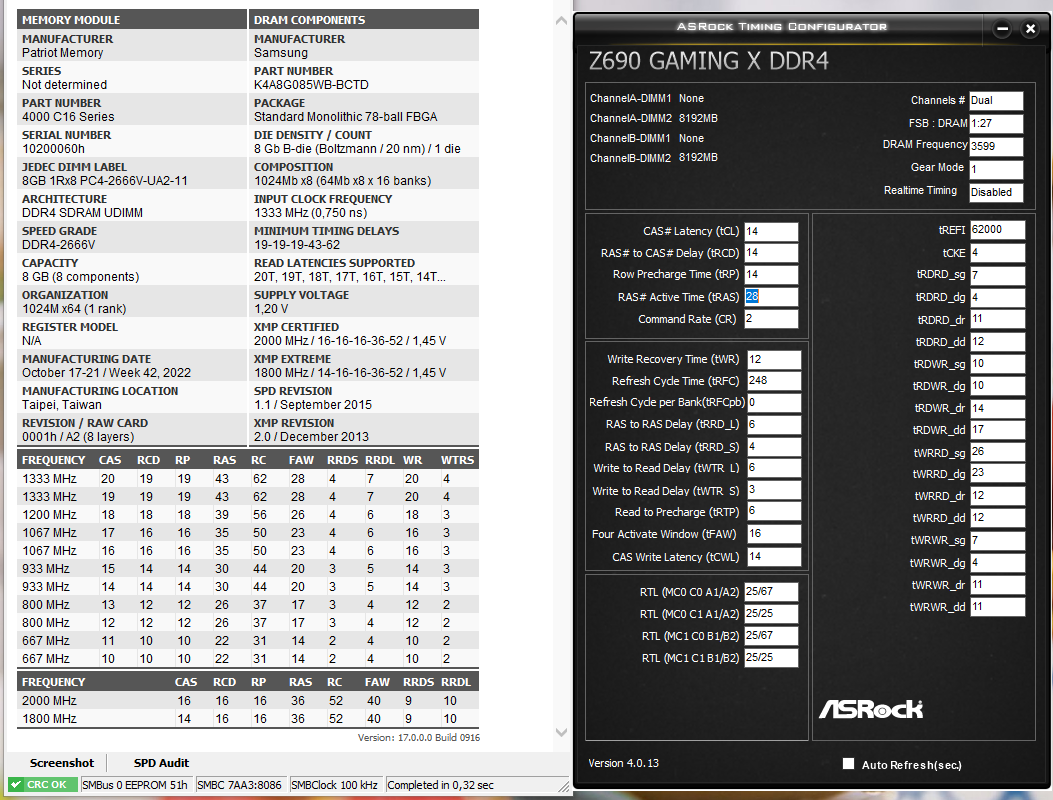Click the FSB : DRAM ratio field
This screenshot has width=1053, height=800.
pos(996,124)
